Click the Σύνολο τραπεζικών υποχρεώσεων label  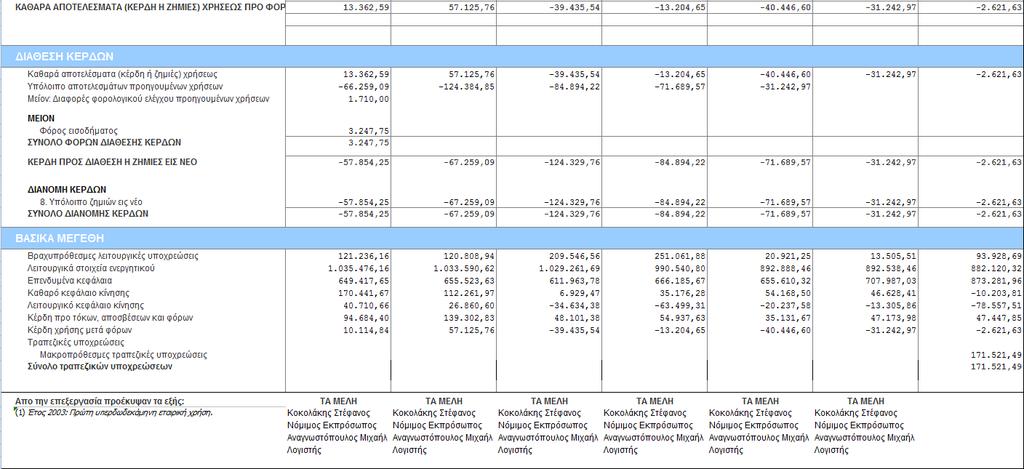pos(100,366)
